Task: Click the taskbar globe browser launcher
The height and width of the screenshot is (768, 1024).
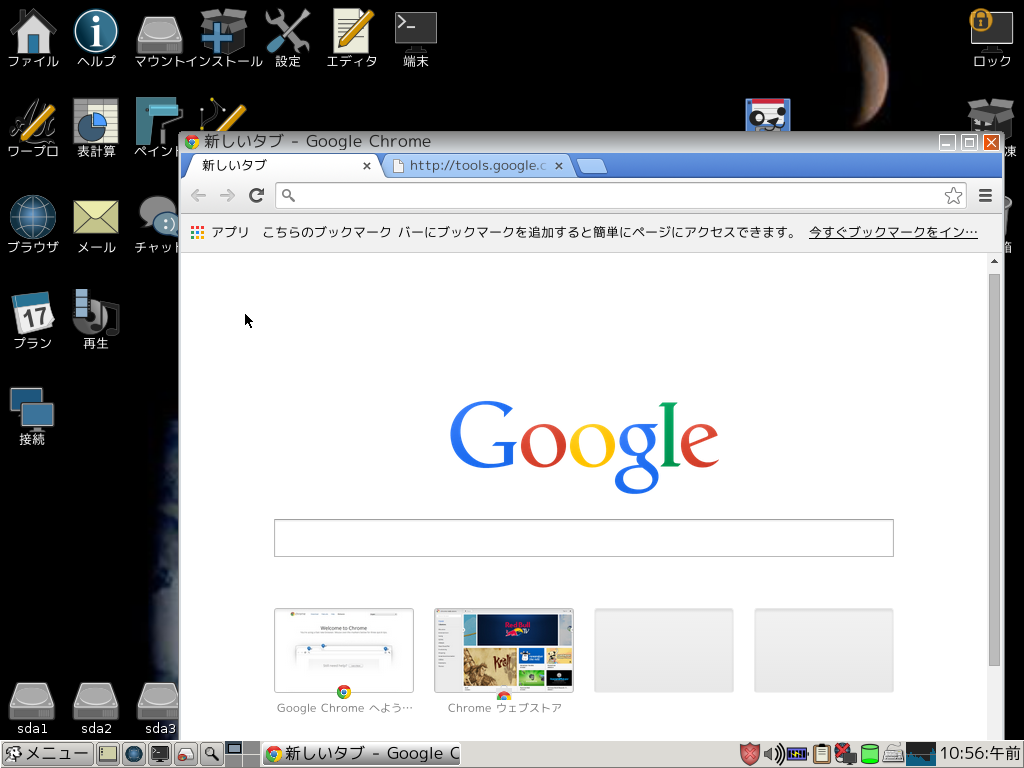Action: pos(134,754)
